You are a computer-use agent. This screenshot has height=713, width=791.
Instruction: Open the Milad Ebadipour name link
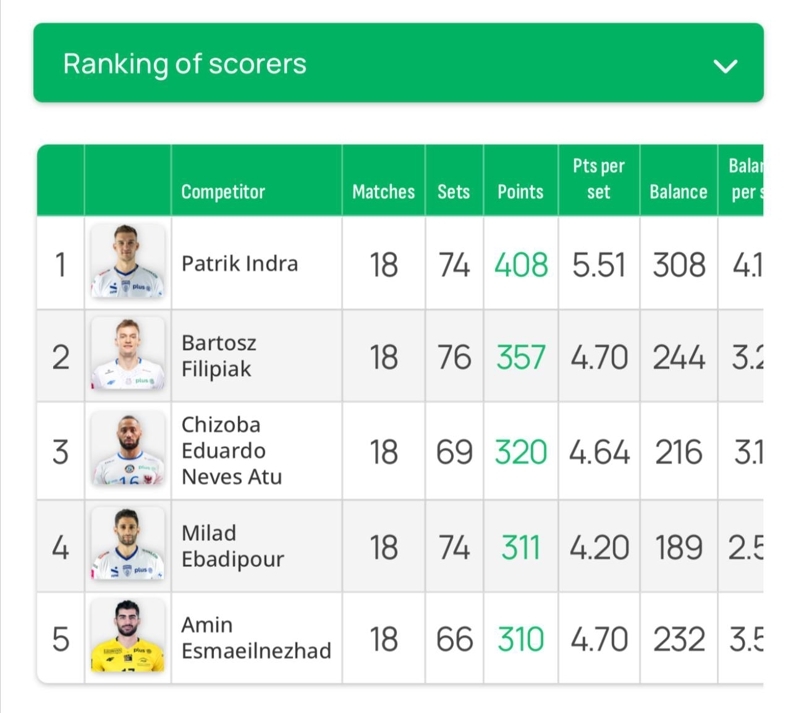coord(233,546)
